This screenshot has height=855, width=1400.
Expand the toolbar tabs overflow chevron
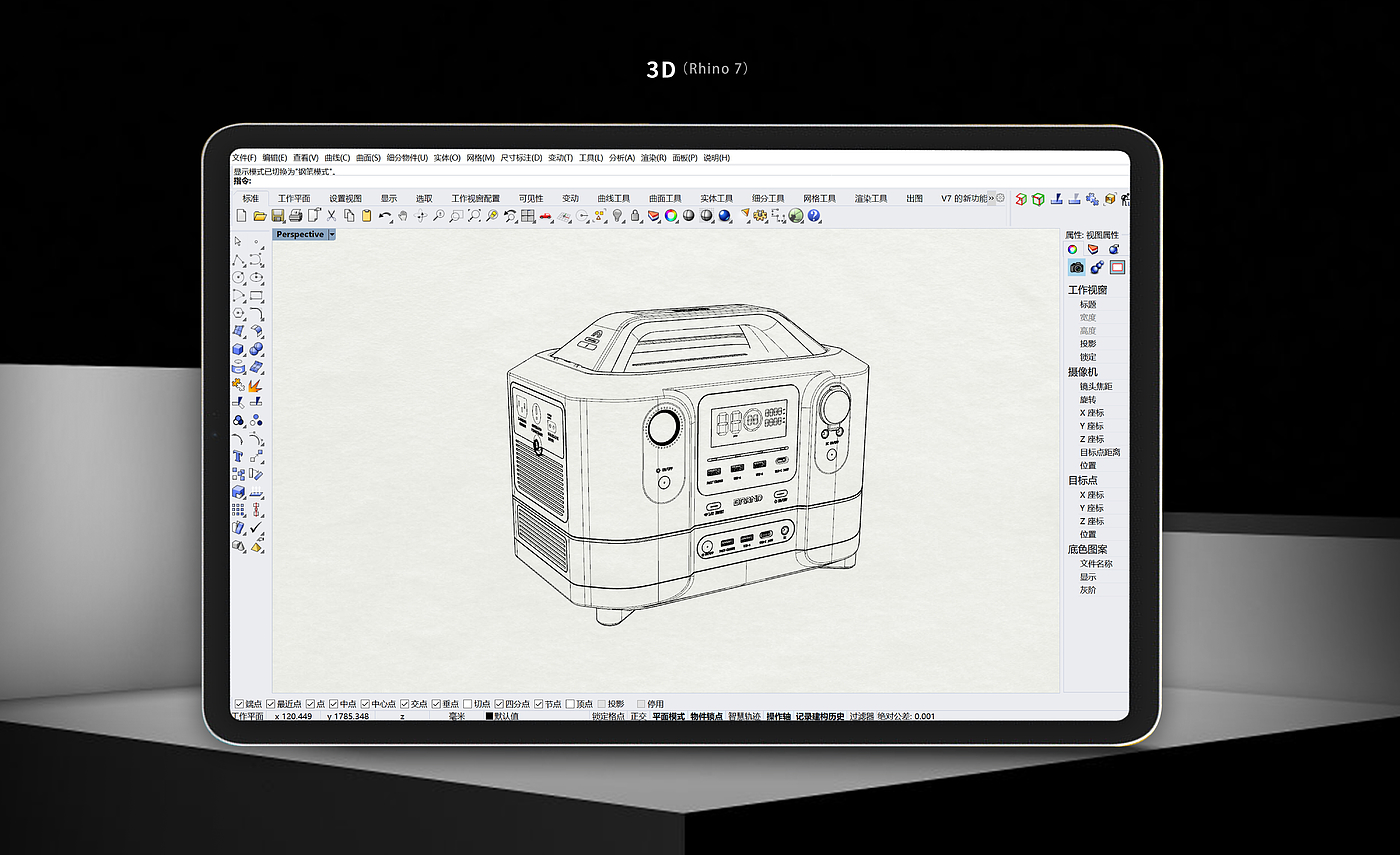[x=991, y=198]
